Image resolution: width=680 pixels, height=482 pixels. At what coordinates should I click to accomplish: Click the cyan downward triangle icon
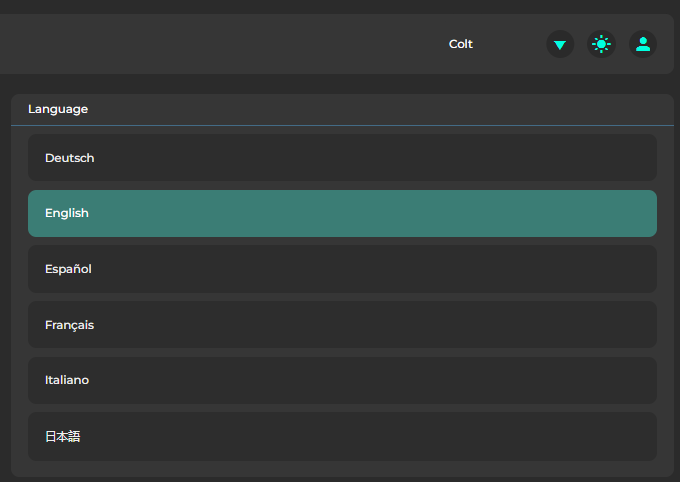560,44
